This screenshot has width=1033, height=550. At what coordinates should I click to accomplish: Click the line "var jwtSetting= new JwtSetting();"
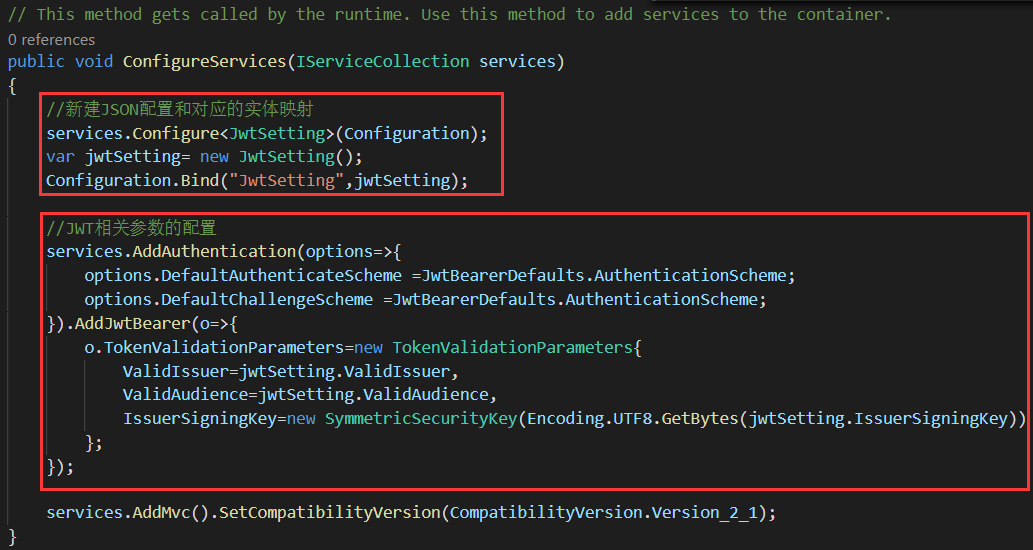point(204,157)
